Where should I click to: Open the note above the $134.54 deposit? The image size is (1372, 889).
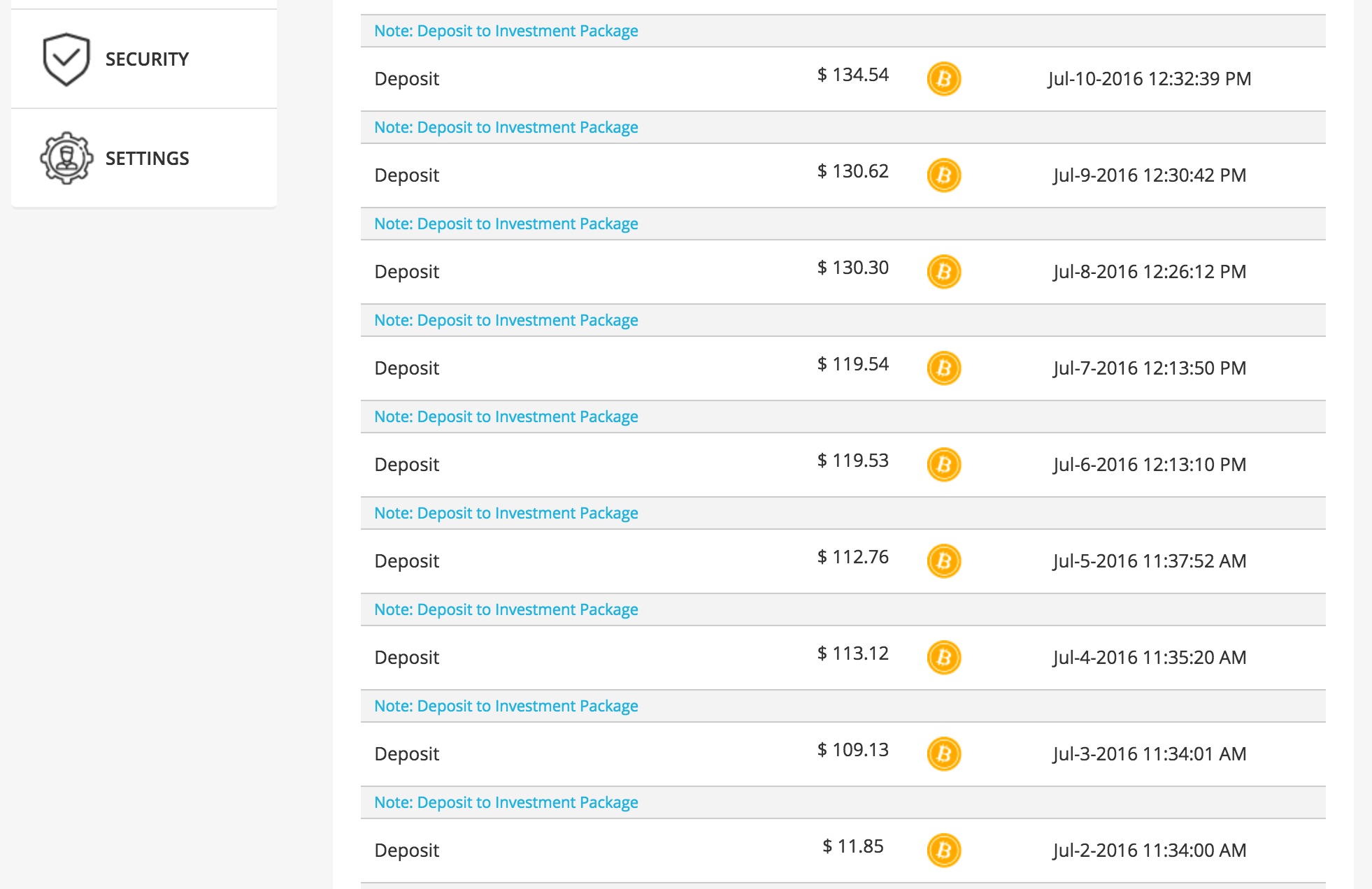[x=506, y=31]
